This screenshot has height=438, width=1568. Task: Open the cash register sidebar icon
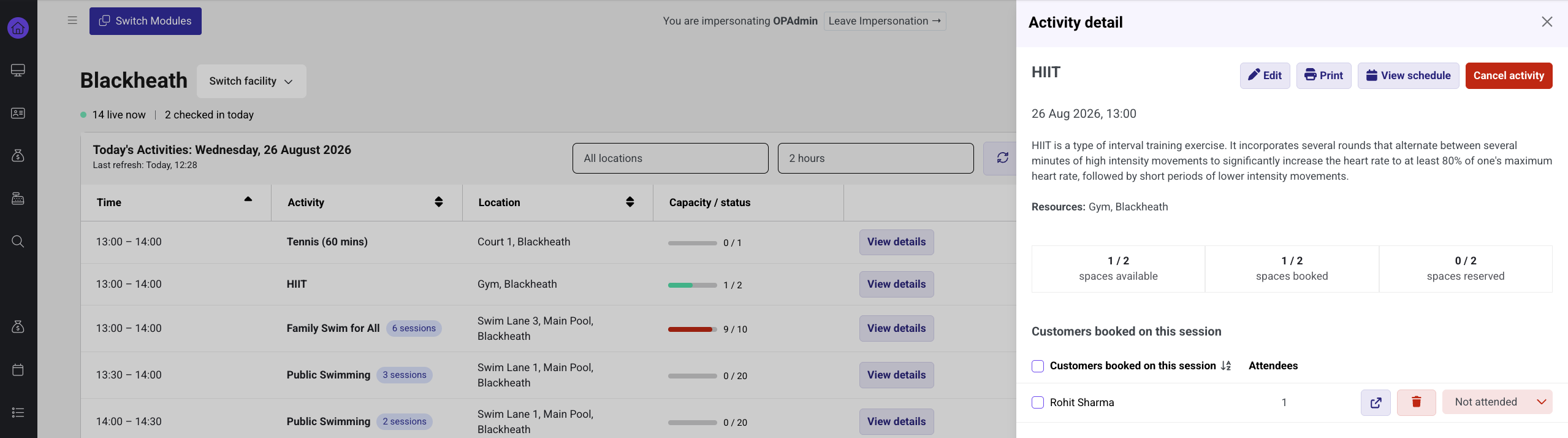tap(18, 199)
